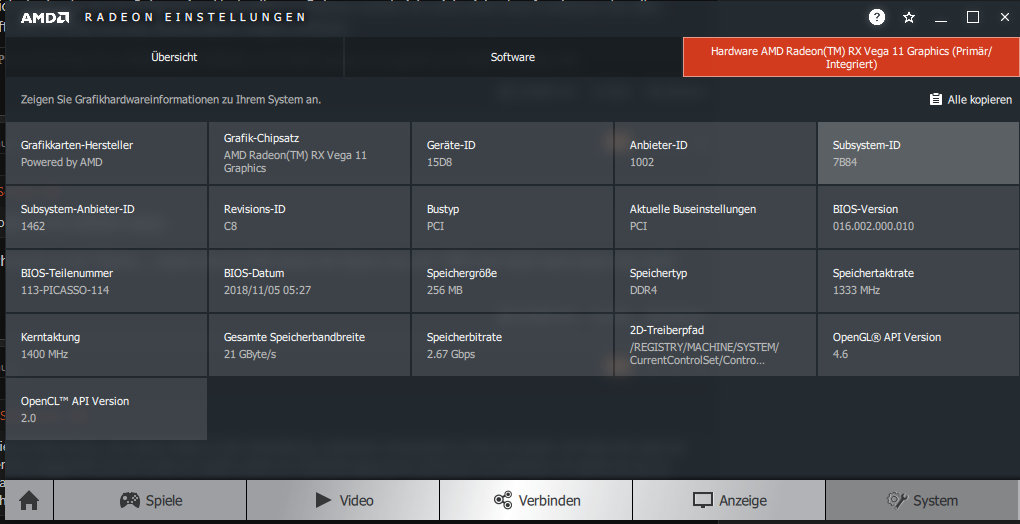
Task: Click Gesamte Speicherbandbreite value 21 GByte/s
Action: [x=250, y=354]
